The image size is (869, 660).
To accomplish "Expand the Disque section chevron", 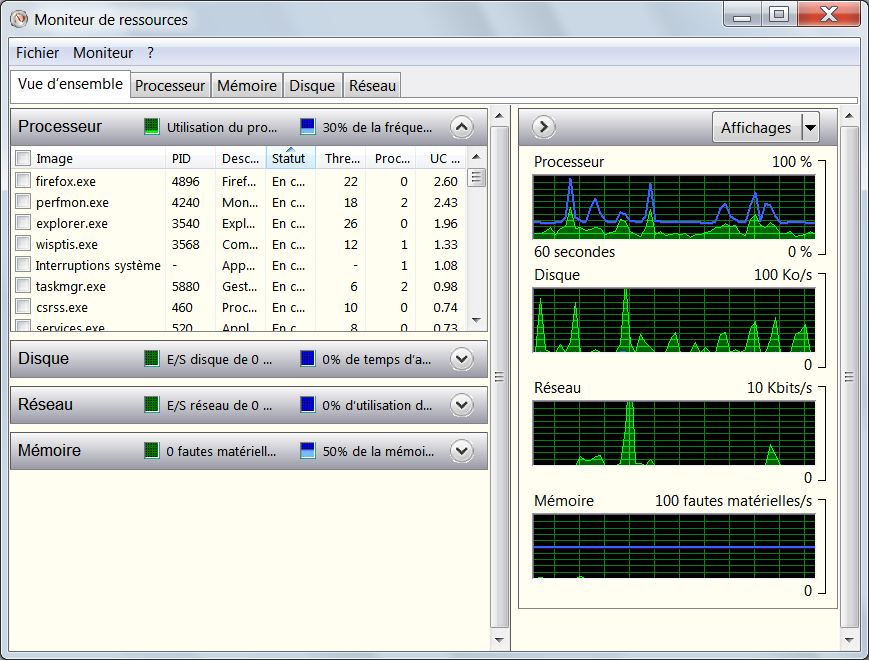I will point(462,359).
